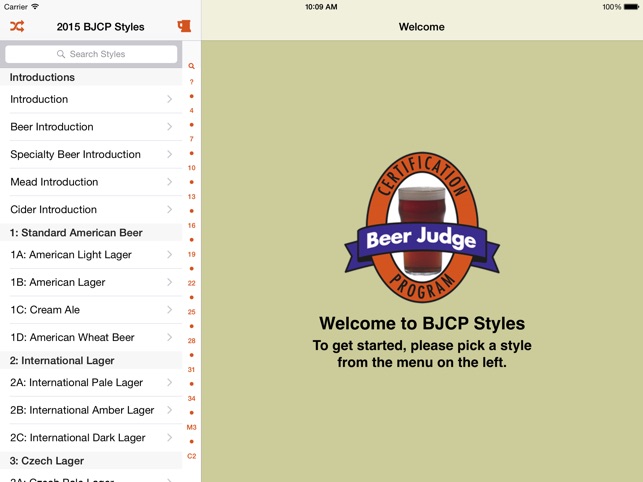Jump to index entry 13

click(192, 196)
